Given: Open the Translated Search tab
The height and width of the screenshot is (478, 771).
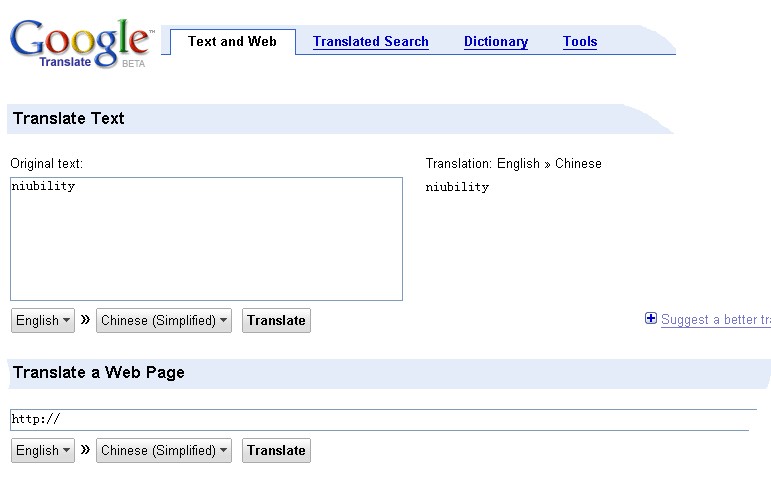Looking at the screenshot, I should pyautogui.click(x=371, y=42).
